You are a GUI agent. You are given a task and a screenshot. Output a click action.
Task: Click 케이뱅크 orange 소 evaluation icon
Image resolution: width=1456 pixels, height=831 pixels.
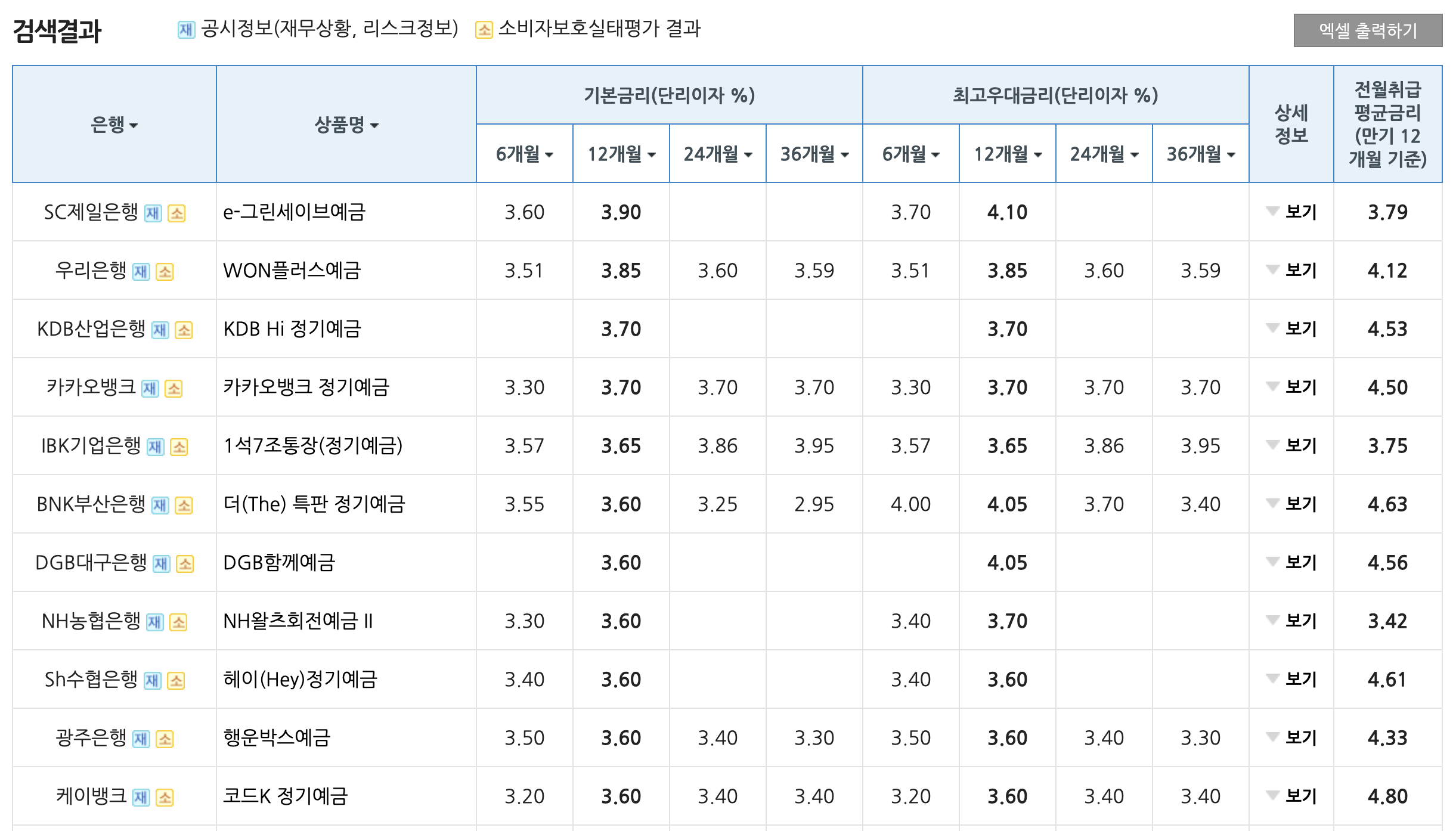[165, 798]
